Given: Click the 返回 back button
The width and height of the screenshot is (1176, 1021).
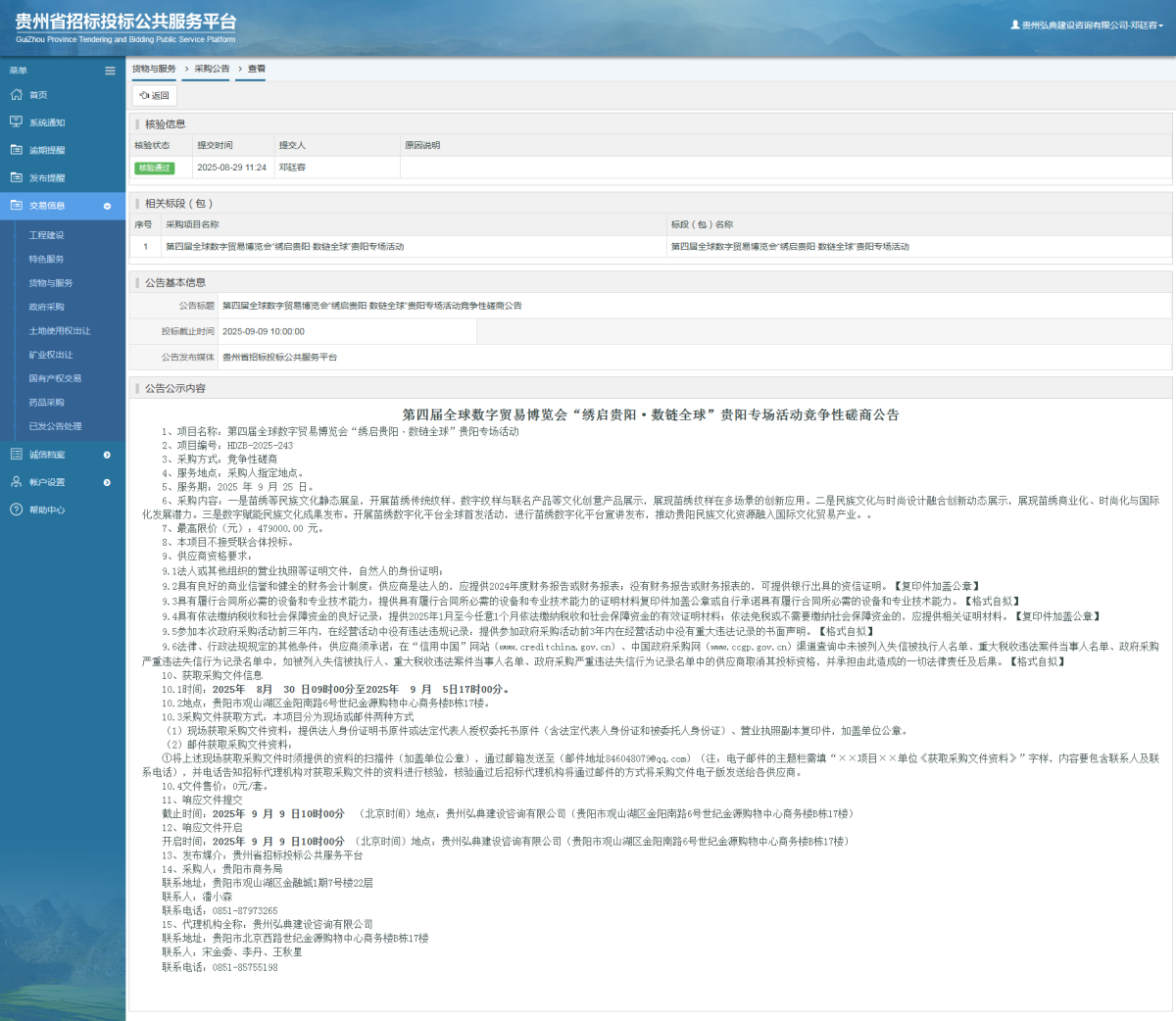Looking at the screenshot, I should (154, 95).
